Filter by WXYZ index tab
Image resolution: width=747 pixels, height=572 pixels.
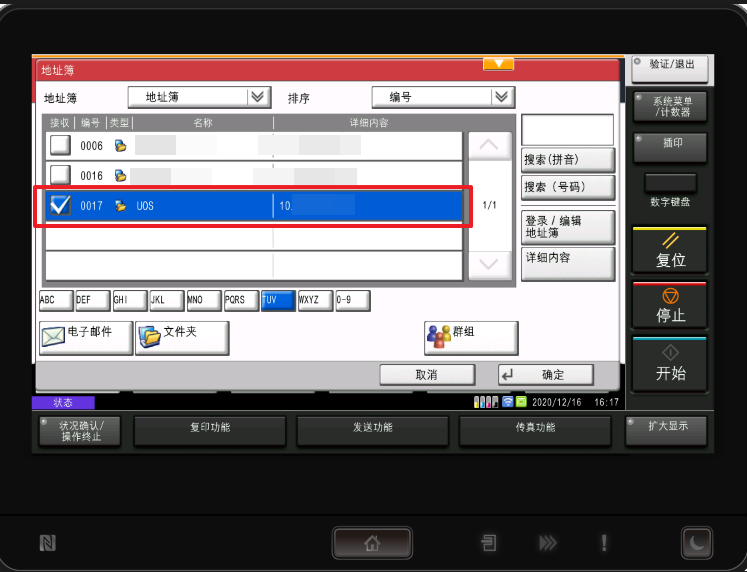(x=315, y=300)
